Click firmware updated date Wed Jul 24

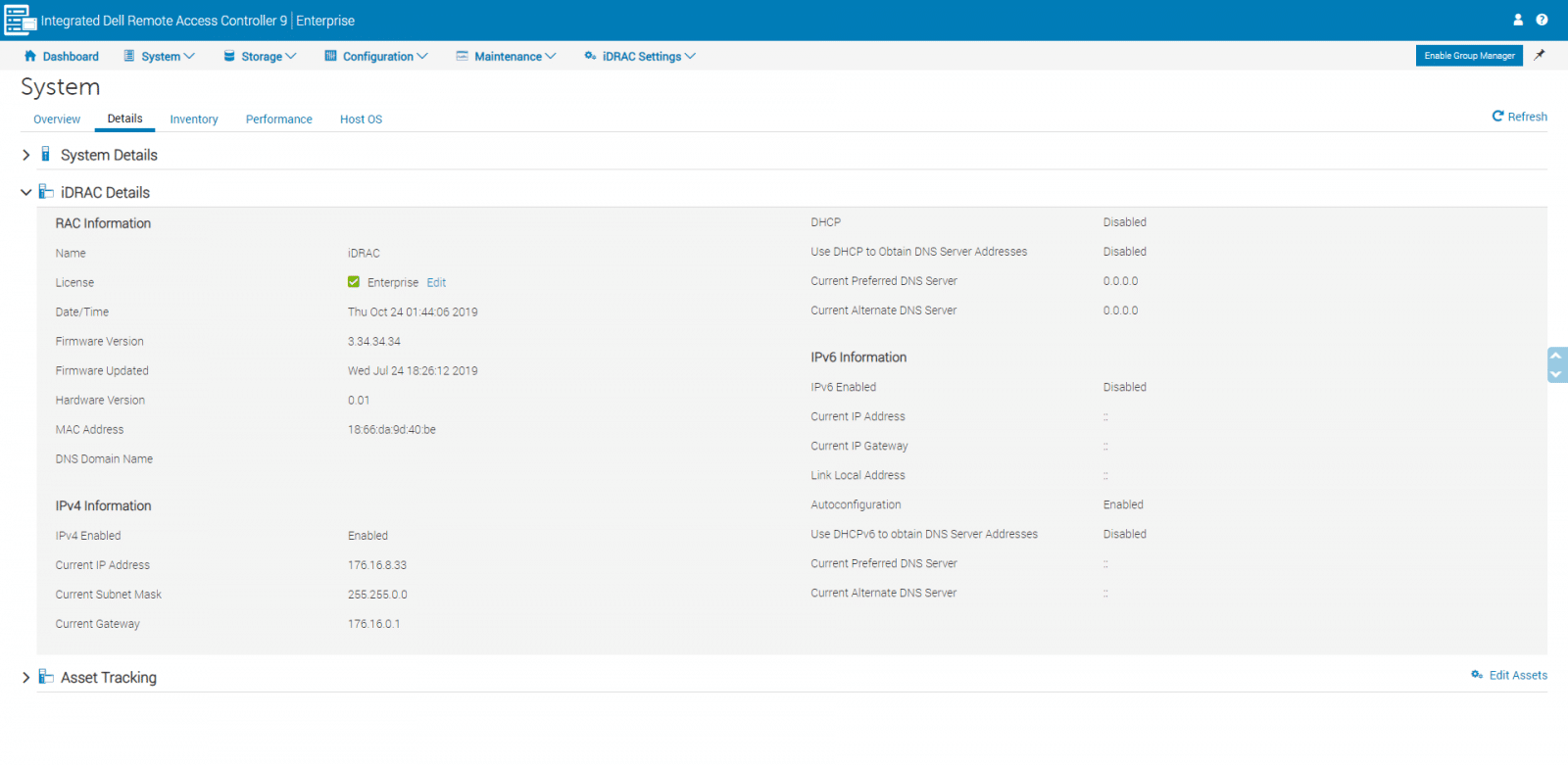[413, 370]
